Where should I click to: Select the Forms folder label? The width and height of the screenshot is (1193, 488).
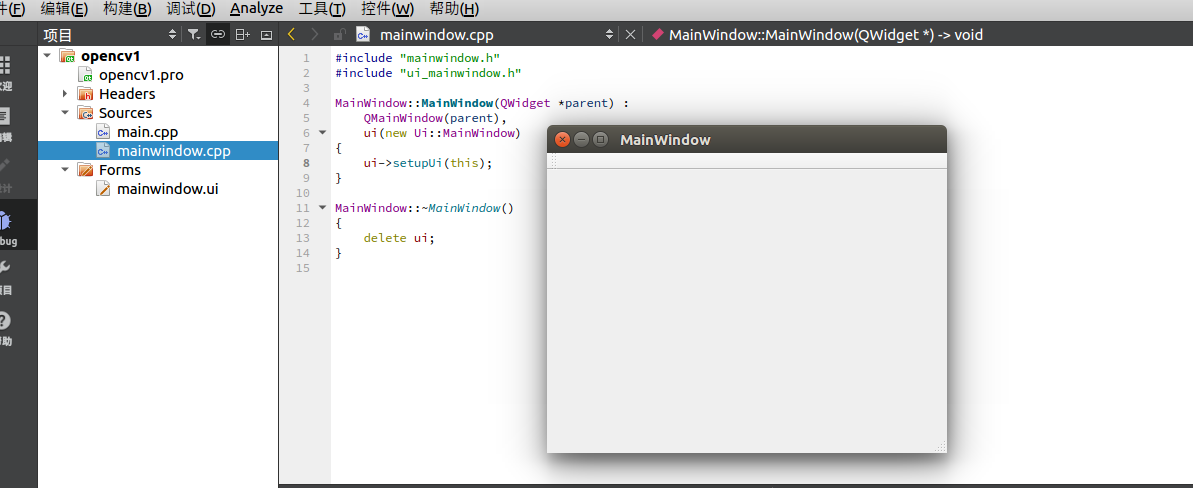point(120,170)
